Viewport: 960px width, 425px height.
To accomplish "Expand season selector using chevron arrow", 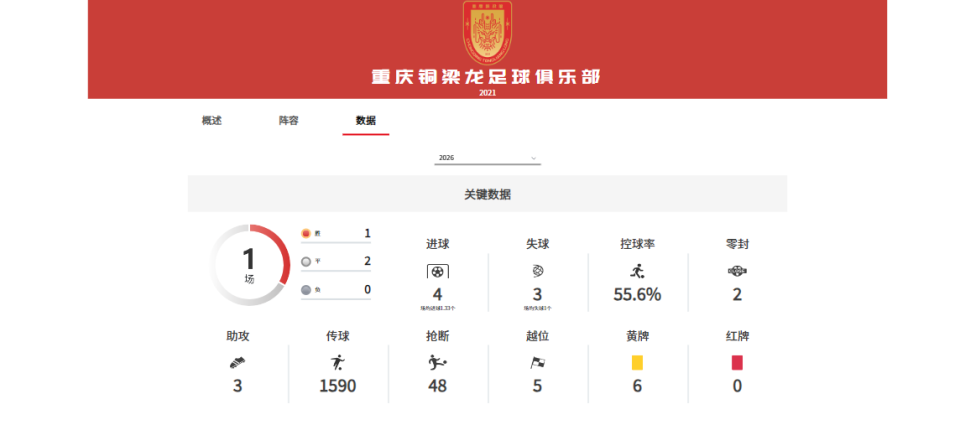I will click(534, 158).
